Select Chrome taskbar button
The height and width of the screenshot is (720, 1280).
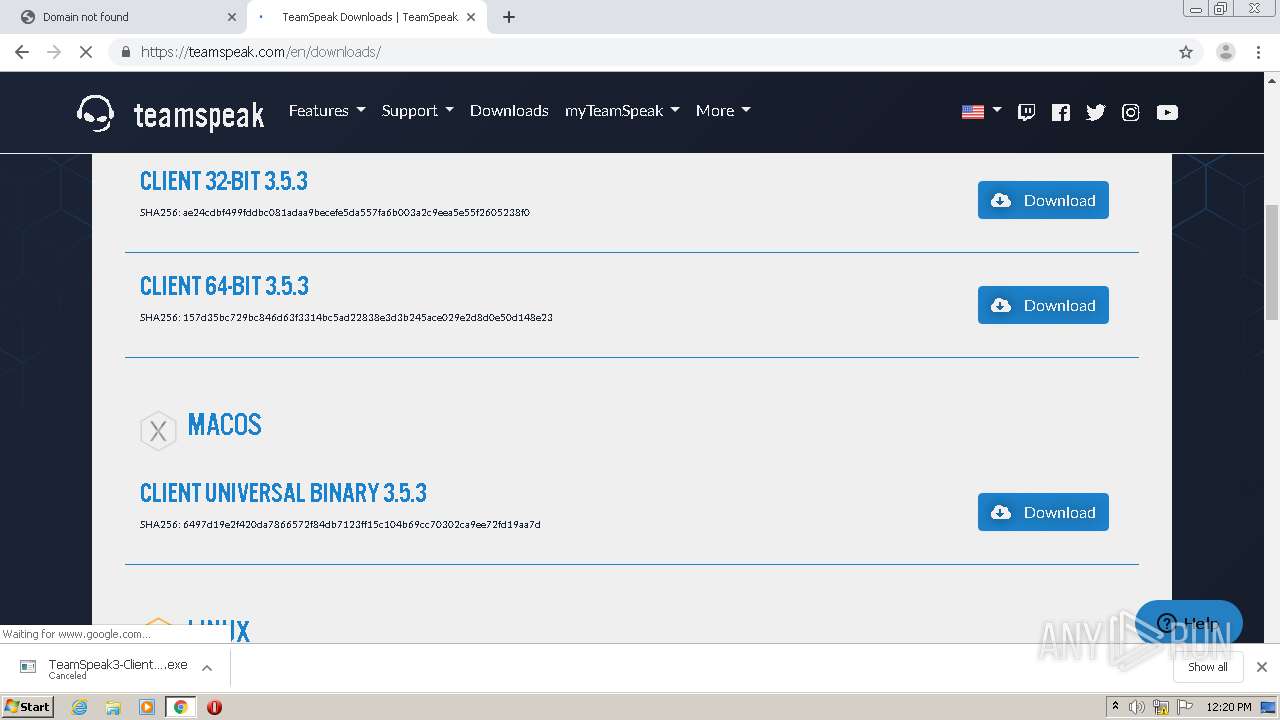pos(180,707)
